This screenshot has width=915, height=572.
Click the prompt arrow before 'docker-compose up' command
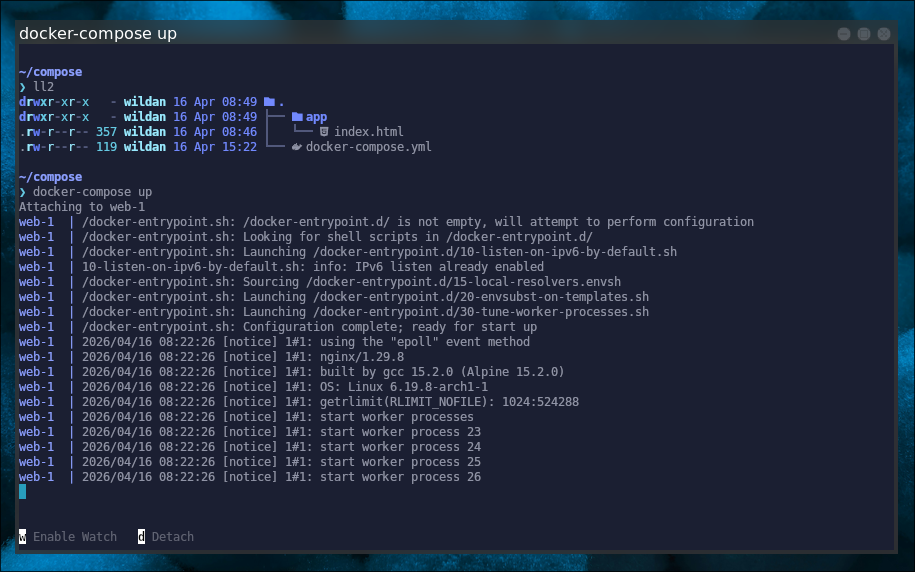click(22, 192)
